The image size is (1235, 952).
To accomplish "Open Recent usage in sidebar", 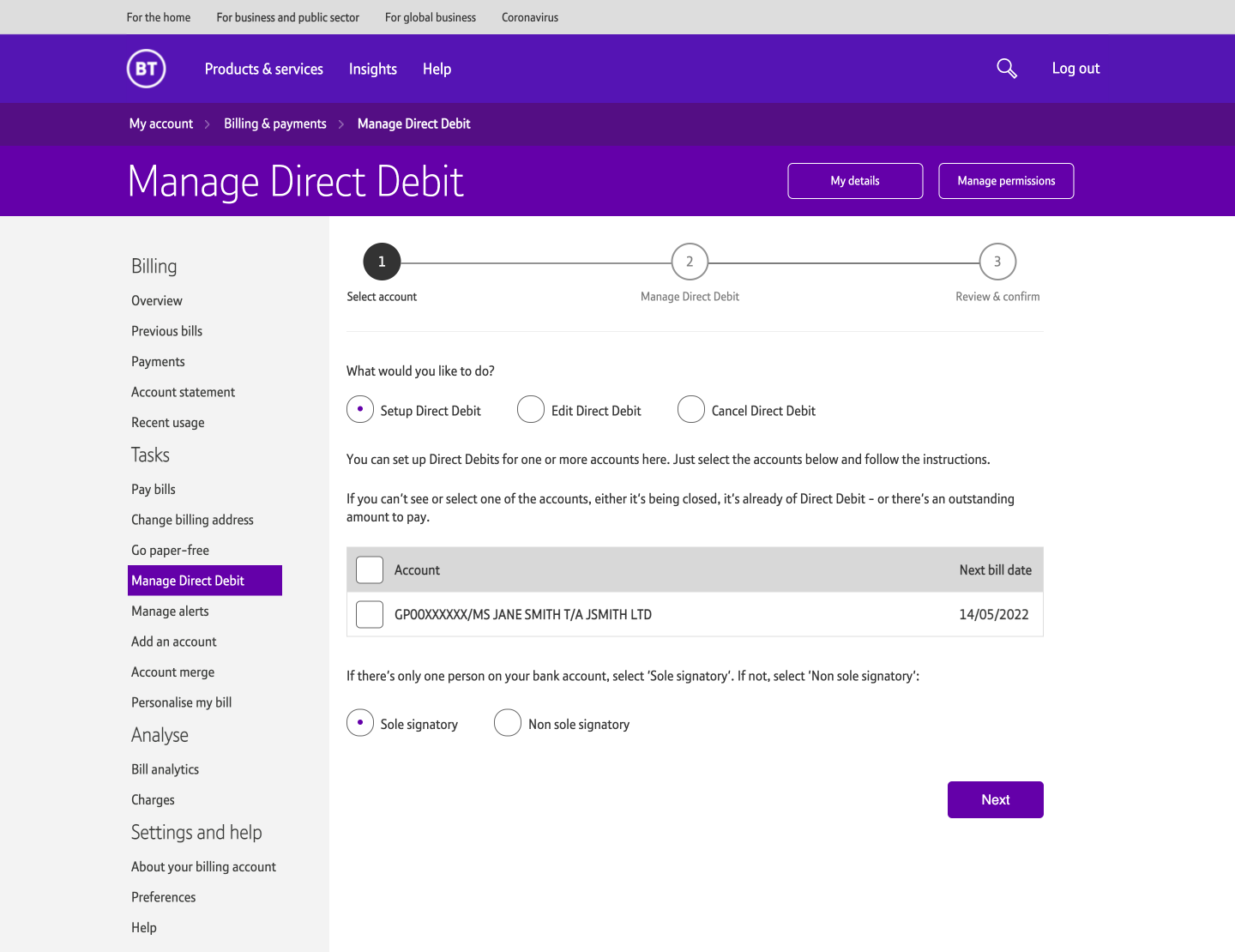I will click(x=168, y=423).
